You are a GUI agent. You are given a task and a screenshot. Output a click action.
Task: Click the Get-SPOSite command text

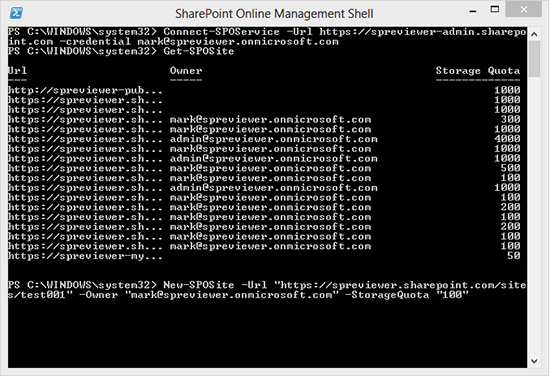coord(199,51)
